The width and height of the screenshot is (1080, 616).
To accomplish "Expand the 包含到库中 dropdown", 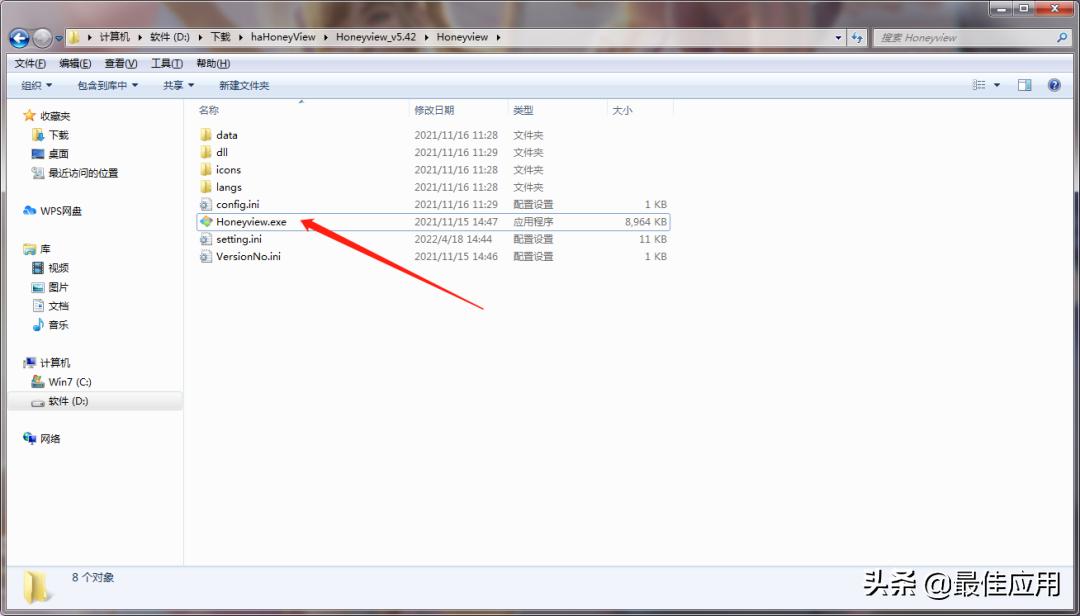I will point(108,86).
